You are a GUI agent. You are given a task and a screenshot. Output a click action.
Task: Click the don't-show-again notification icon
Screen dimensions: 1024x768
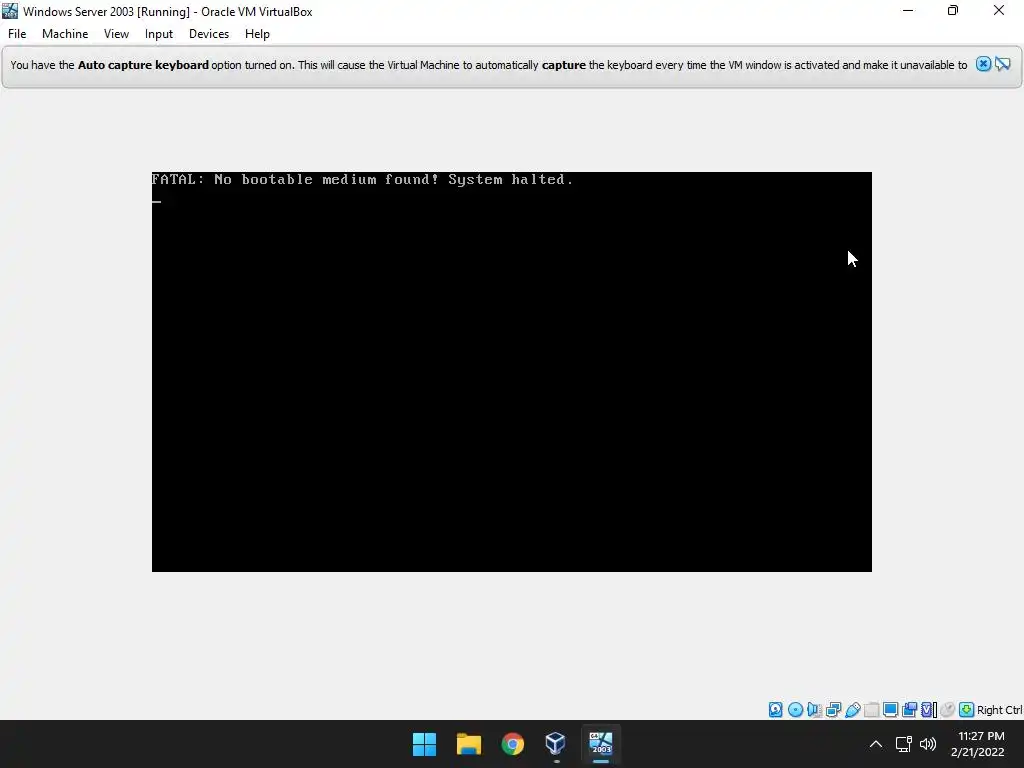coord(1003,64)
